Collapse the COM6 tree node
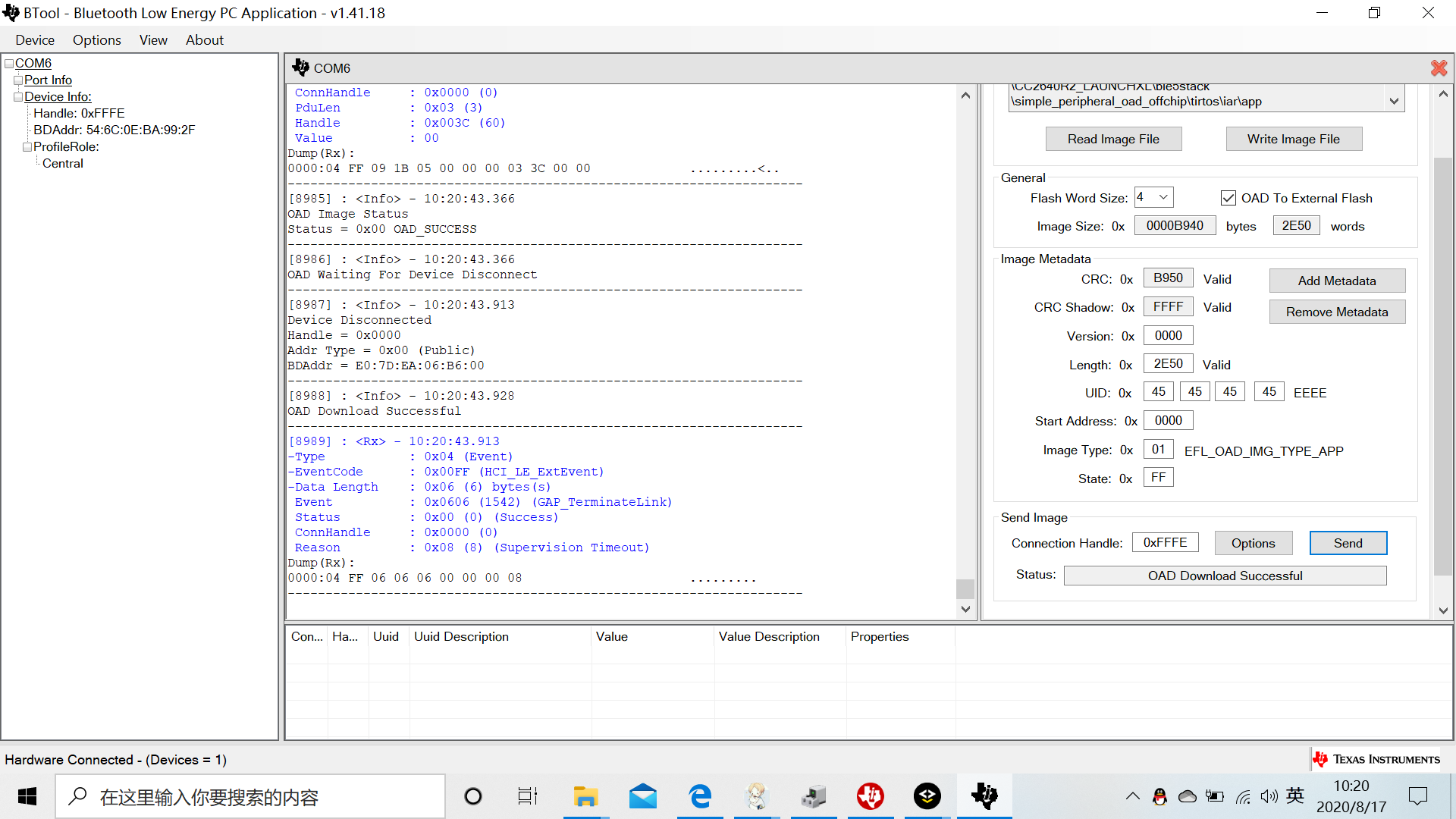Viewport: 1456px width, 819px height. (x=9, y=64)
